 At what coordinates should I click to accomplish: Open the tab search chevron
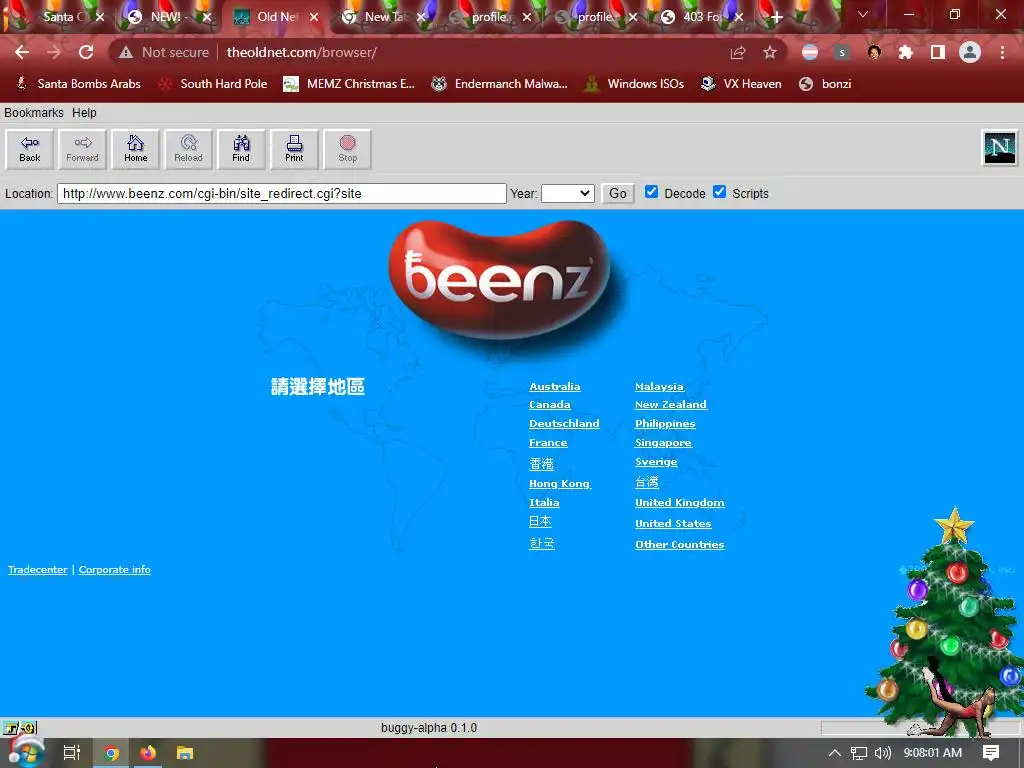click(863, 14)
